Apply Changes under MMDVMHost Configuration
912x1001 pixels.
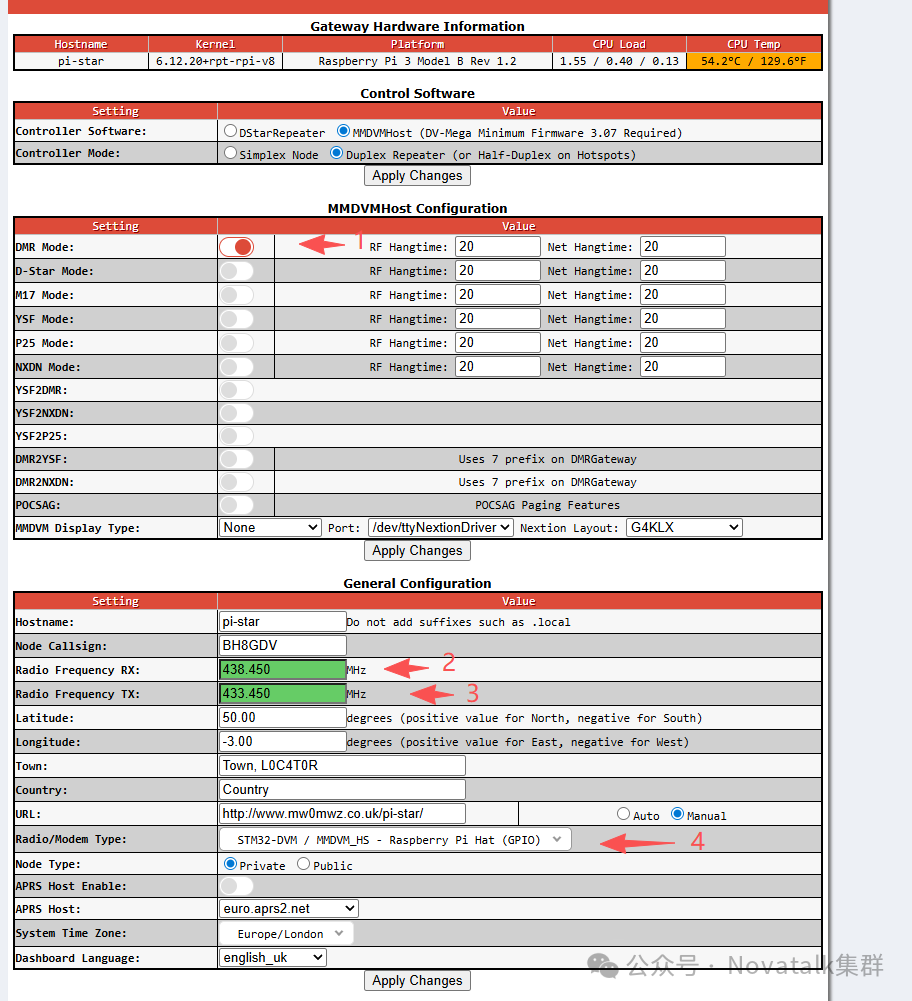pos(417,550)
